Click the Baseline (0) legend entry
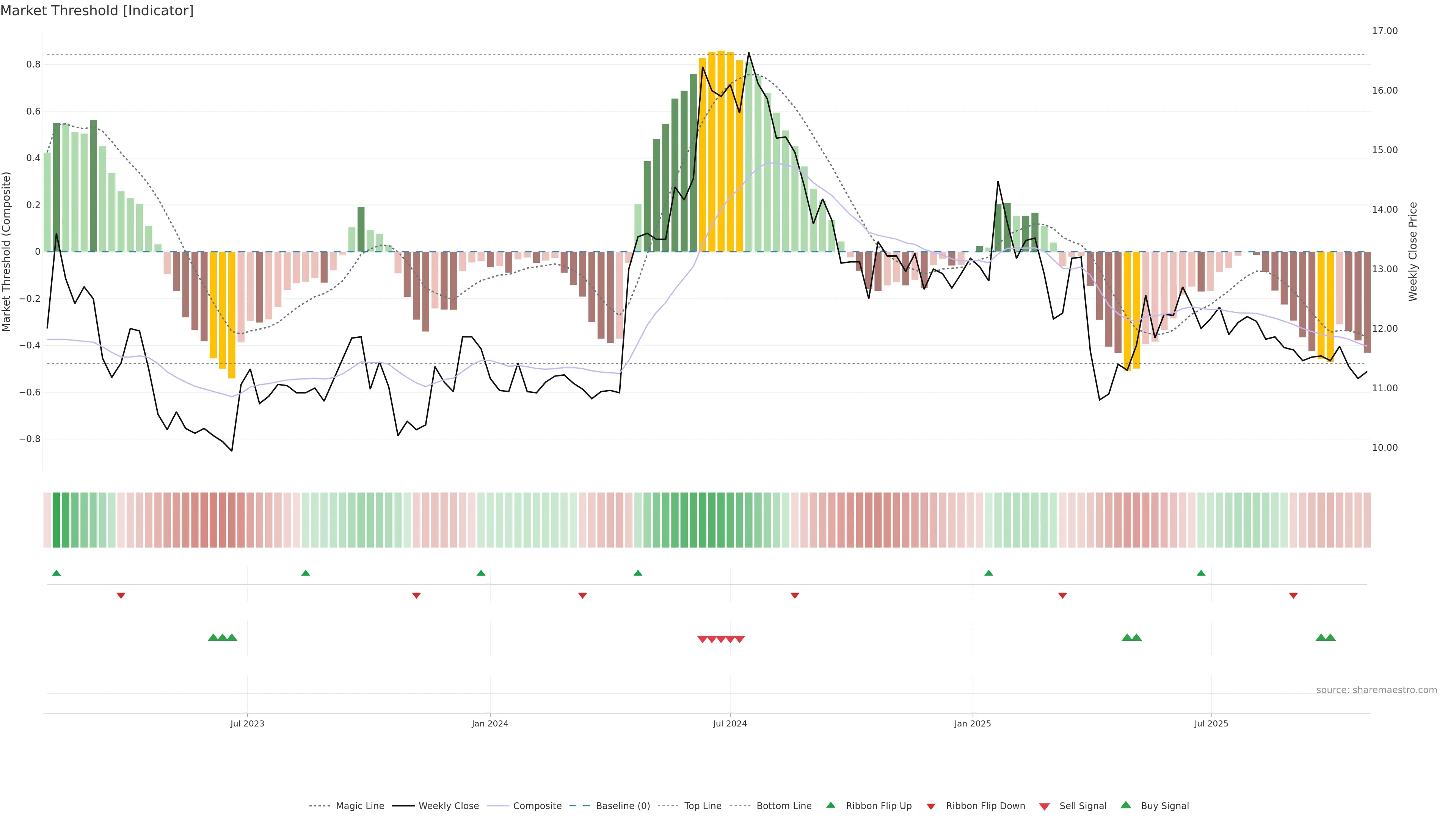This screenshot has width=1456, height=819. 622,806
